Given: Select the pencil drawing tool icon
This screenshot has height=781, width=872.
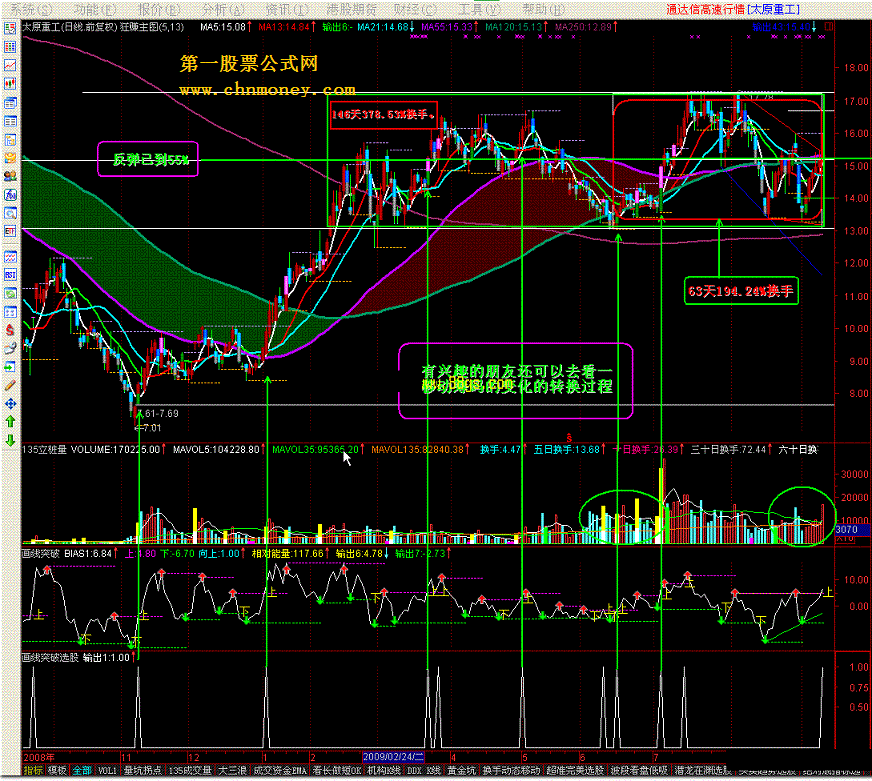Looking at the screenshot, I should (x=10, y=385).
